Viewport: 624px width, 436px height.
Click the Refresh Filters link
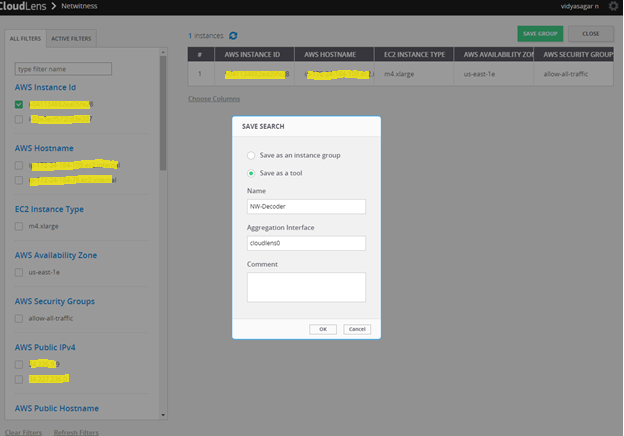click(76, 432)
